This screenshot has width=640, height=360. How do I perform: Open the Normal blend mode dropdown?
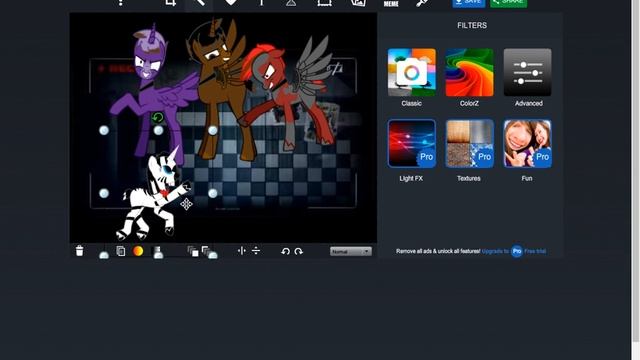click(x=351, y=251)
